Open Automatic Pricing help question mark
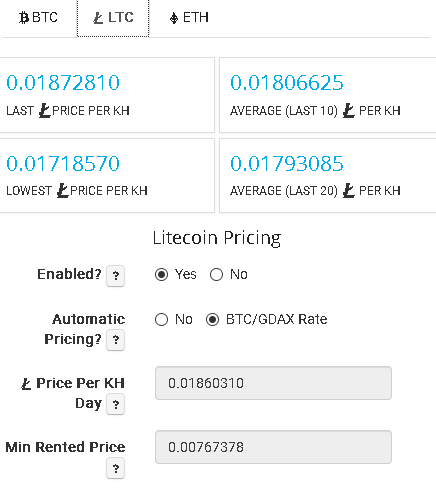 [x=115, y=340]
